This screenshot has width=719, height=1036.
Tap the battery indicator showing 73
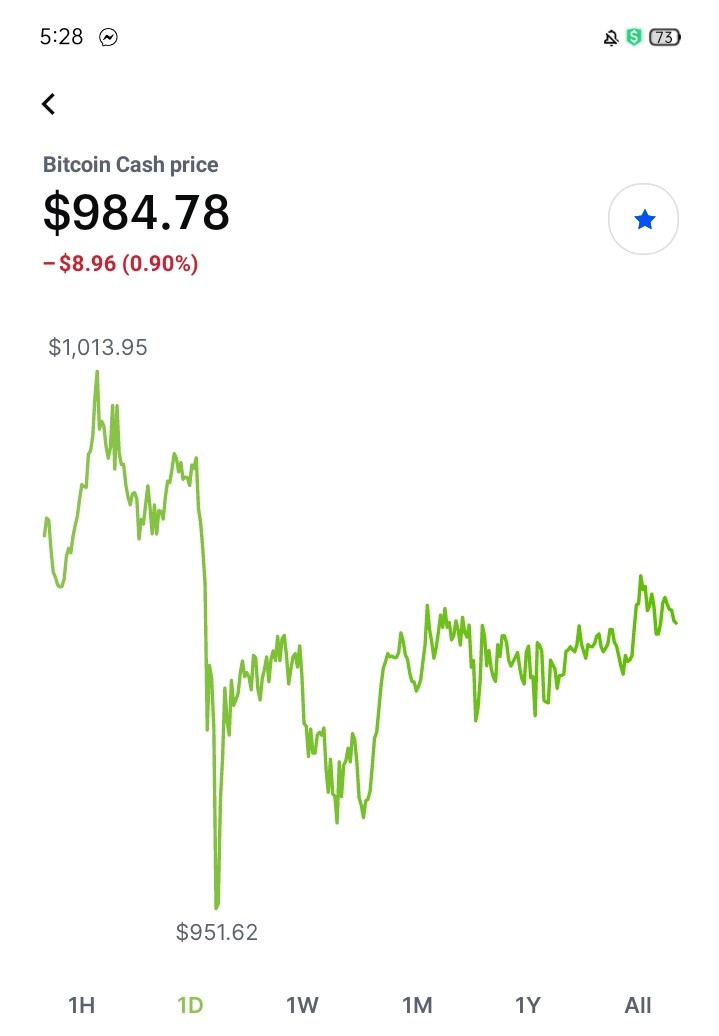665,37
